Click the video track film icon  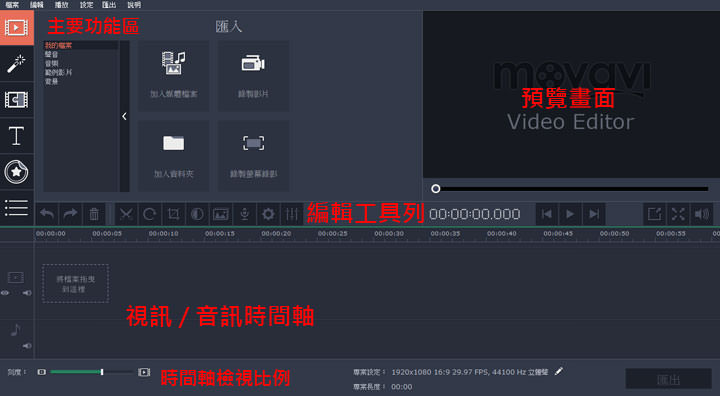tap(15, 277)
